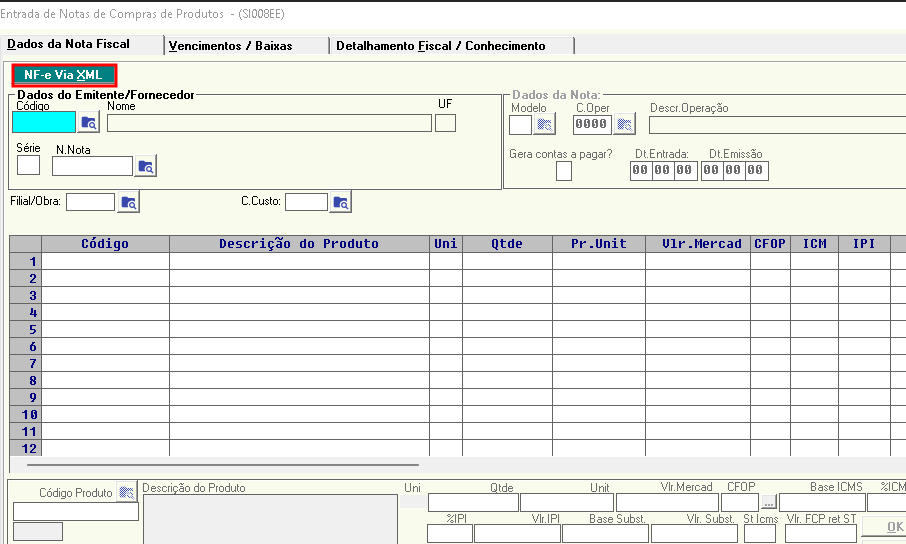
Task: Click the bottom CFOP input field
Action: tap(740, 502)
